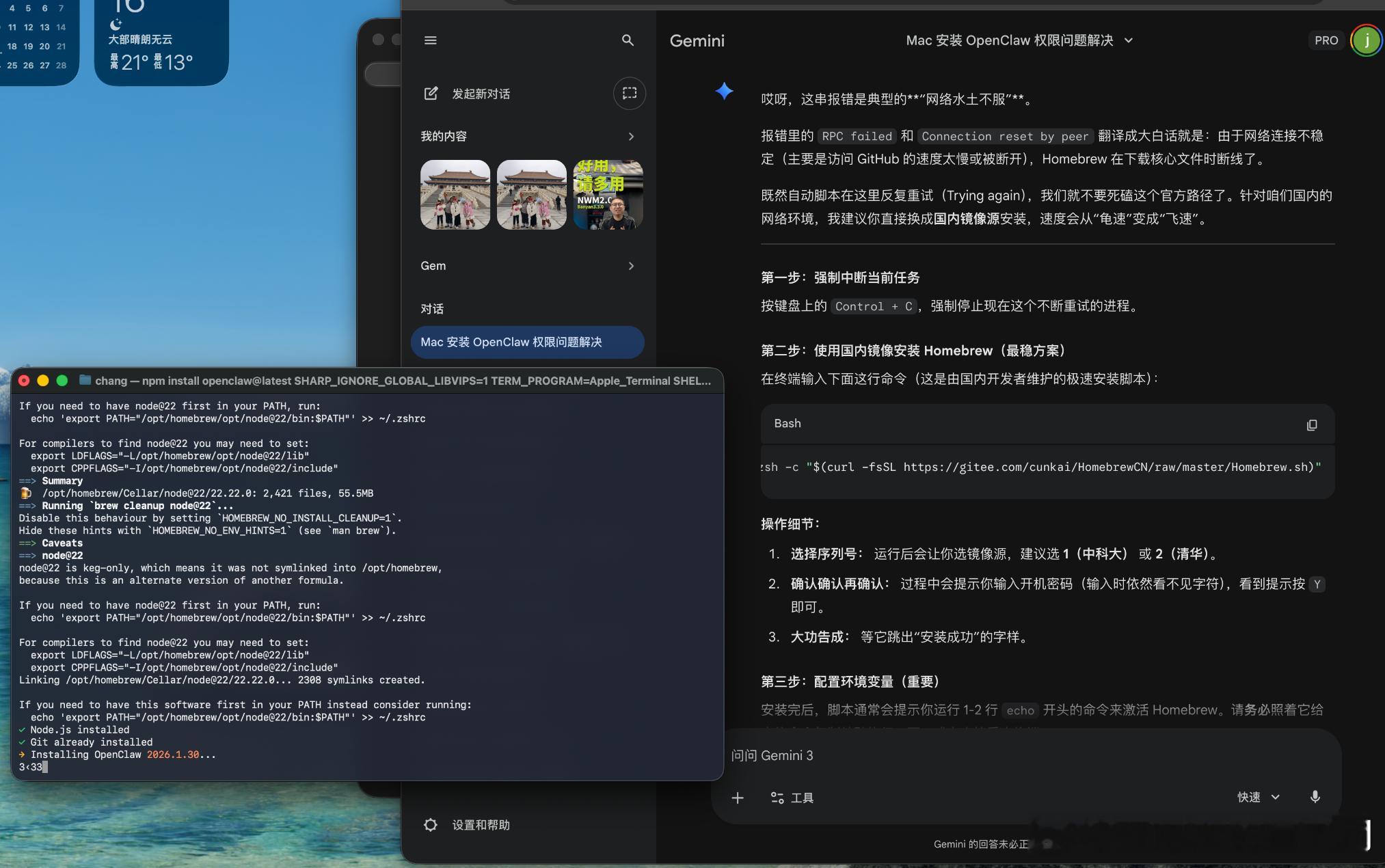The height and width of the screenshot is (868, 1385).
Task: Open the 快速 model speed dropdown
Action: (x=1256, y=797)
